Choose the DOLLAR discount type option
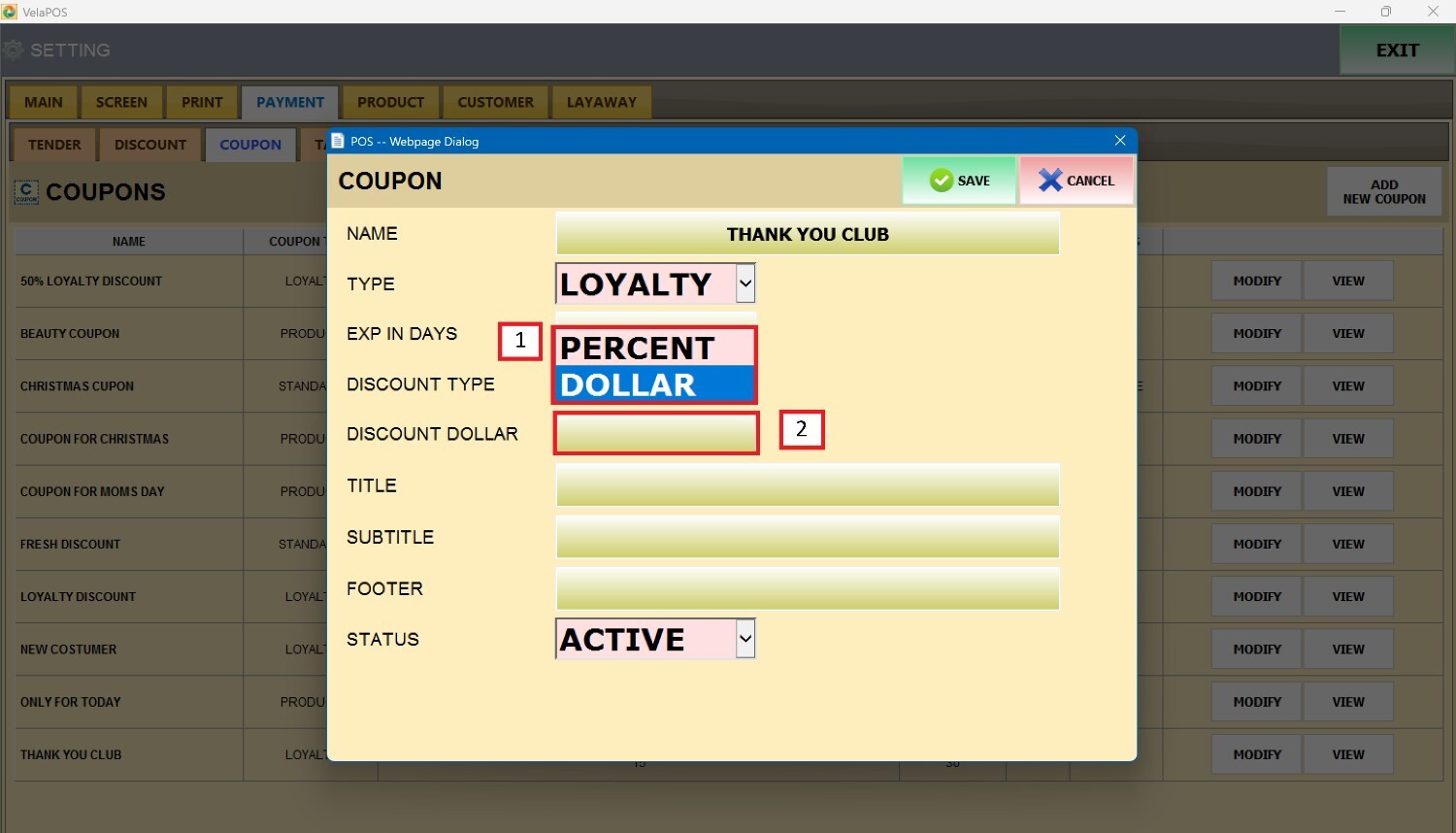1456x833 pixels. tap(655, 384)
